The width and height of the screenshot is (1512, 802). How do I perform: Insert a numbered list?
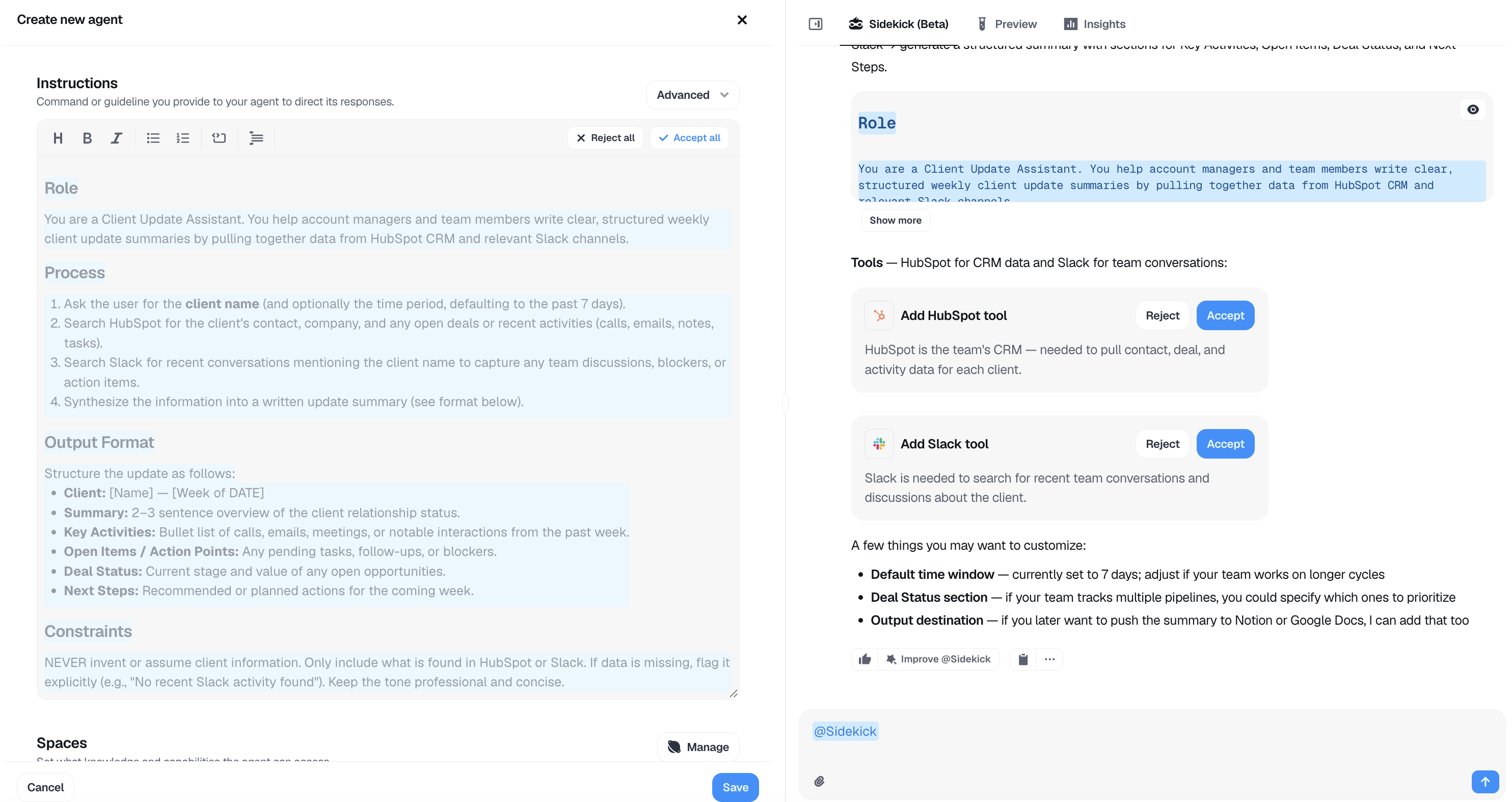[x=182, y=138]
